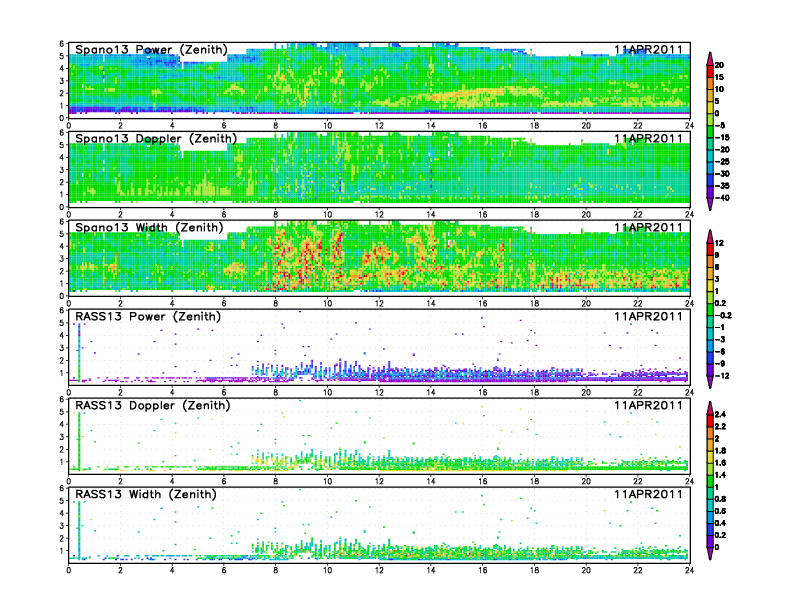This screenshot has width=792, height=612.
Task: Click the '-25' label on the top color scale
Action: point(722,162)
